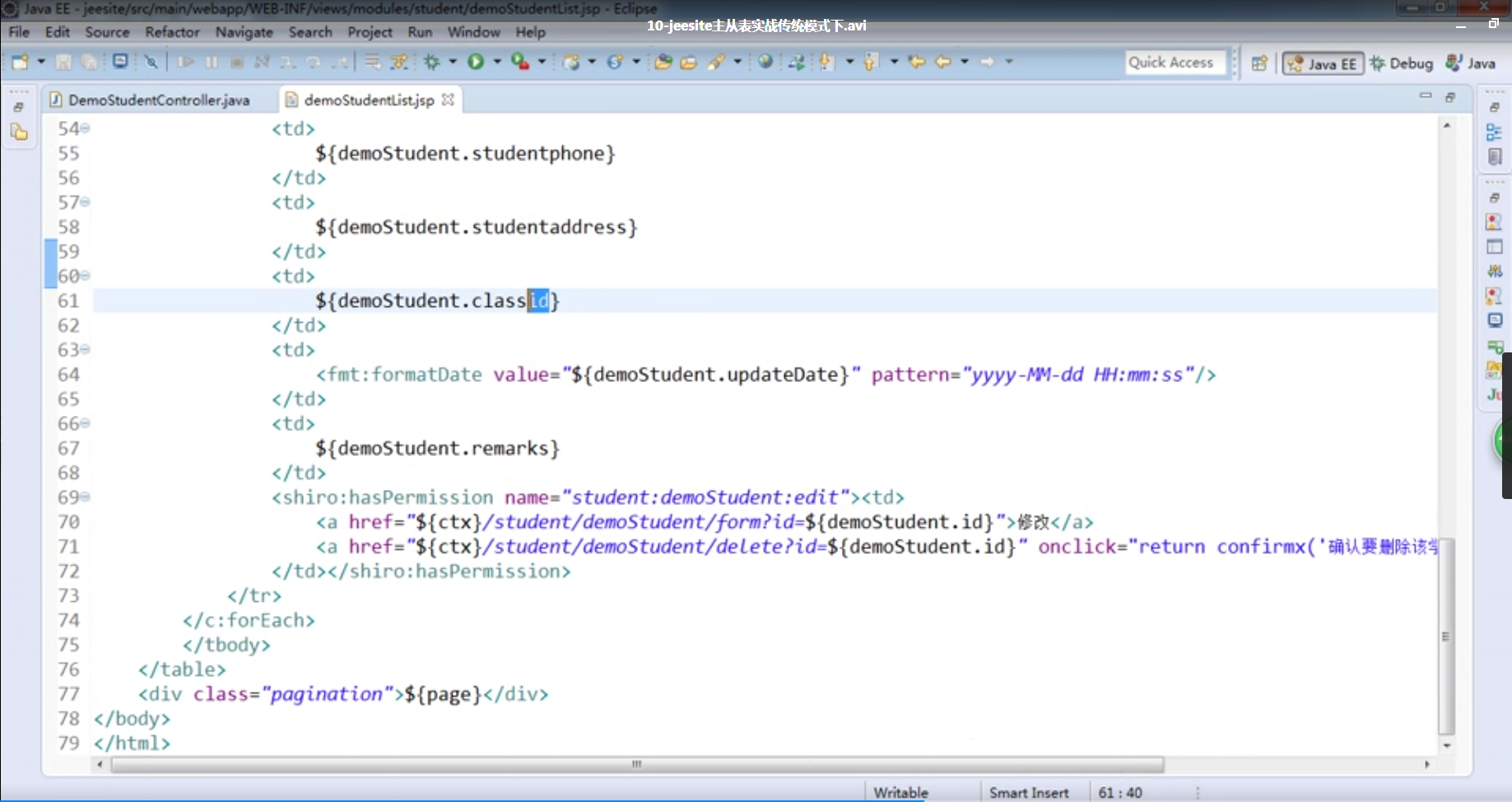The width and height of the screenshot is (1512, 802).
Task: Click the Open Type icon
Action: tap(663, 62)
